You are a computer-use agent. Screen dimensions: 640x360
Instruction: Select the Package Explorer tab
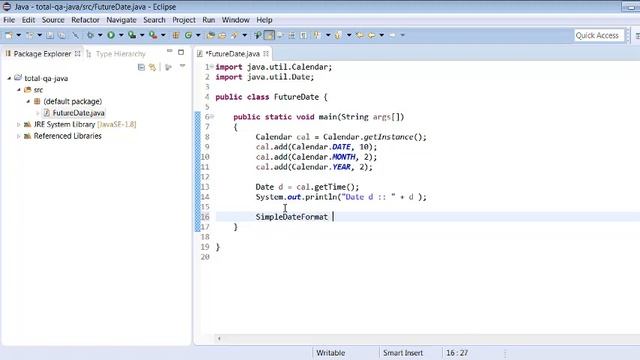coord(42,54)
